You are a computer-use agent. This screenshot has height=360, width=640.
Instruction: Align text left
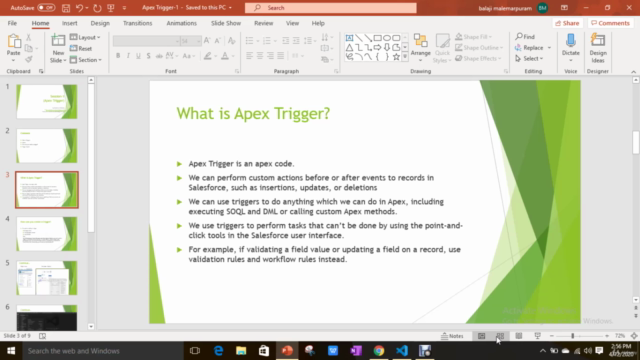249,56
